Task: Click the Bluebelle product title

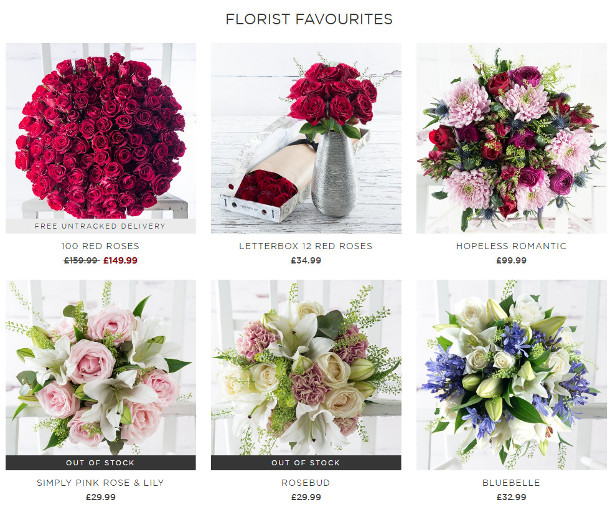Action: 511,483
